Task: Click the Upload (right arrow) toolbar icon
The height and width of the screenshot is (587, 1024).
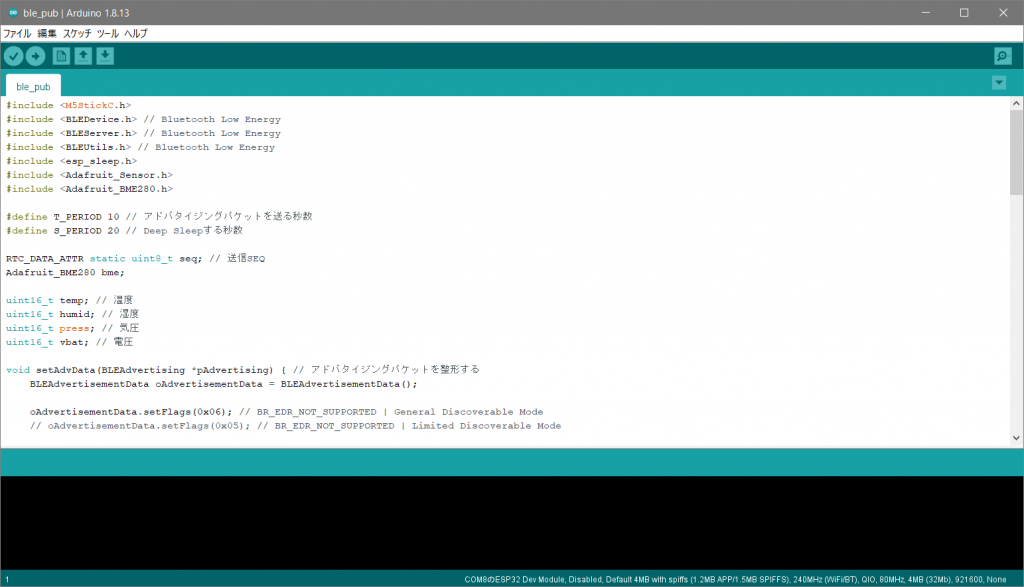Action: click(35, 56)
